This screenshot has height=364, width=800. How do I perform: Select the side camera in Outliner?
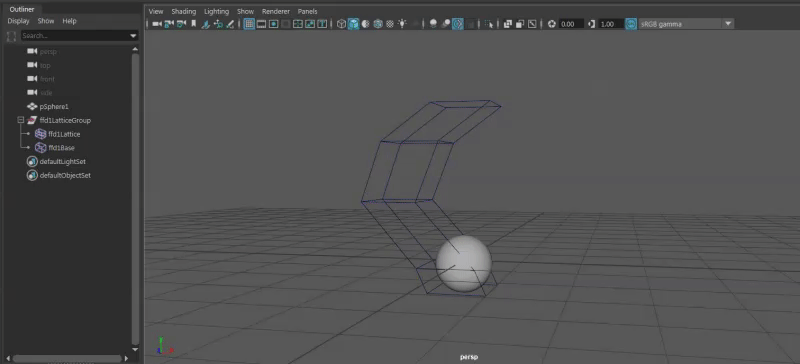[x=46, y=93]
